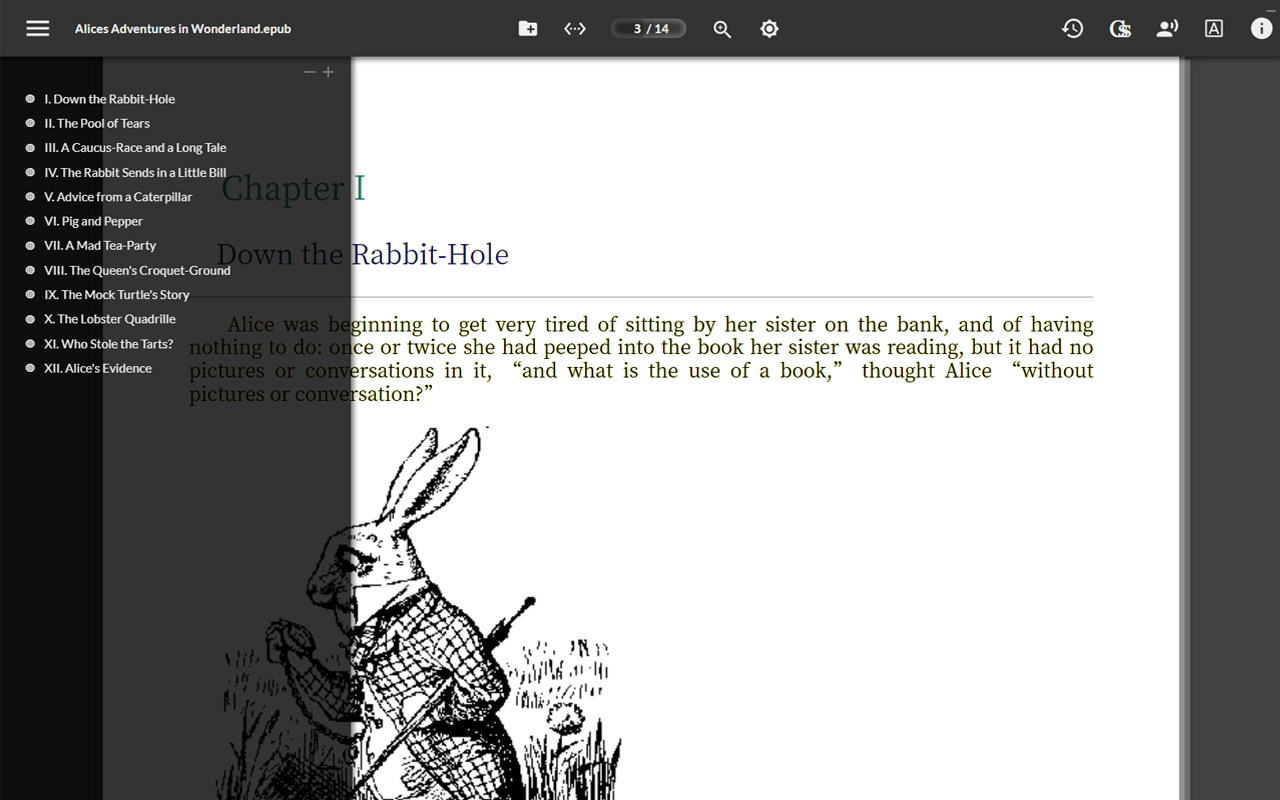This screenshot has width=1280, height=800.
Task: Show book information
Action: [x=1261, y=28]
